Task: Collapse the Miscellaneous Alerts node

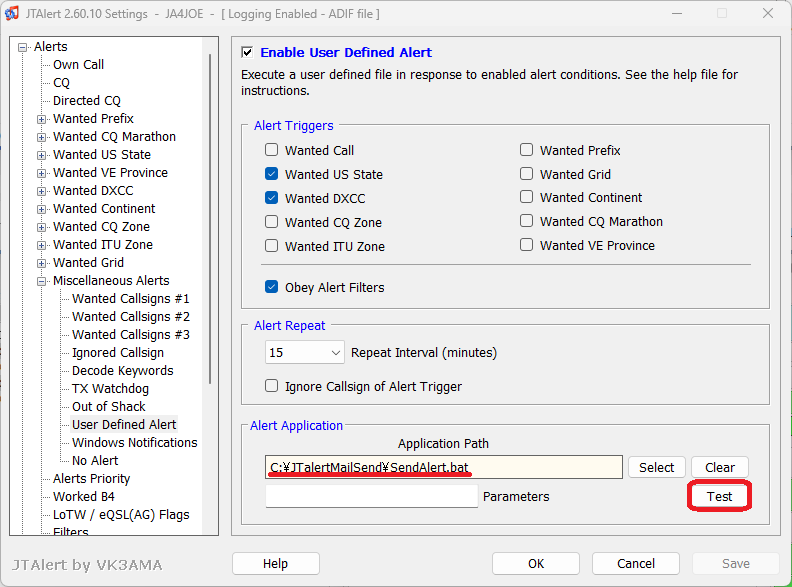Action: 41,281
